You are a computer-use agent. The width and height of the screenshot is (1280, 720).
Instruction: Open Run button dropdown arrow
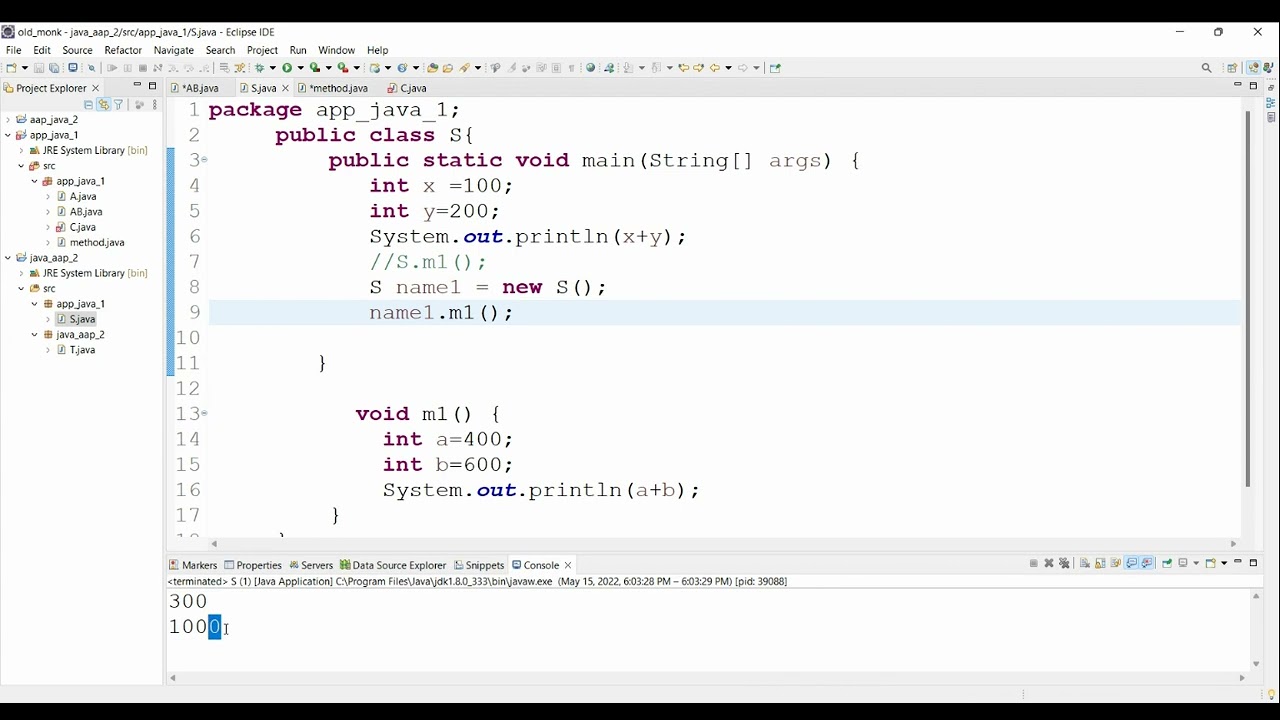(300, 68)
